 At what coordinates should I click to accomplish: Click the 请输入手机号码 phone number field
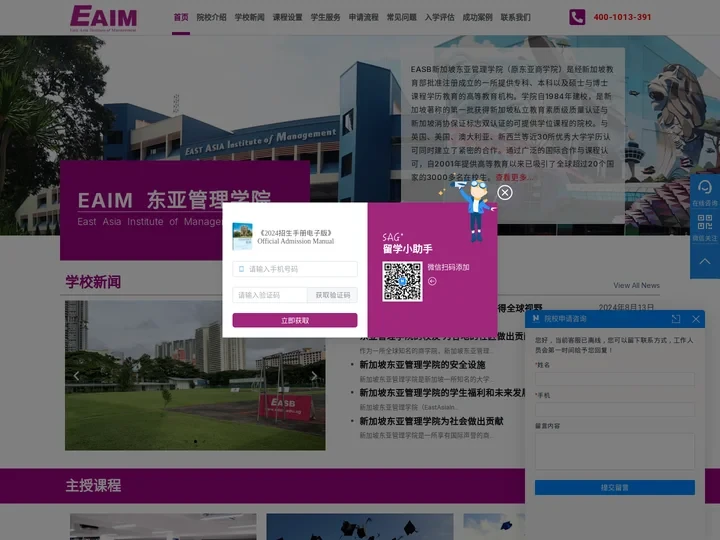click(x=295, y=269)
